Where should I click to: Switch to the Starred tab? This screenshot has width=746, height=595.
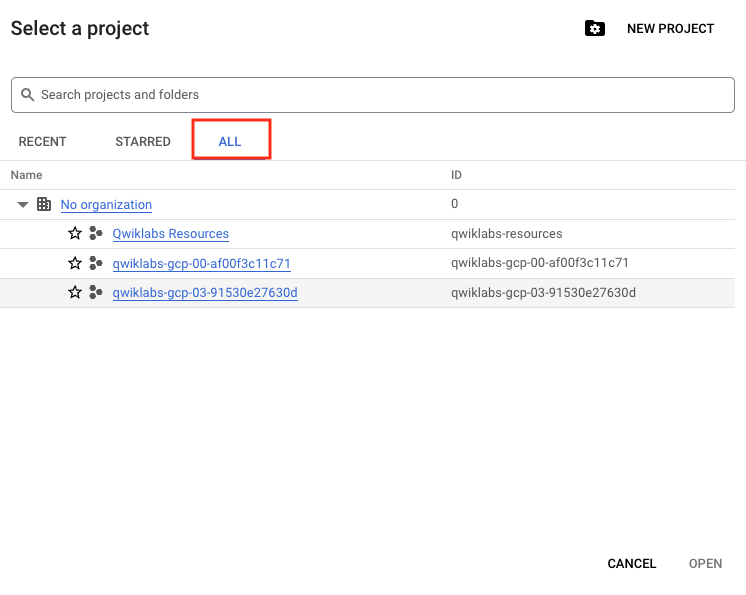click(x=143, y=142)
